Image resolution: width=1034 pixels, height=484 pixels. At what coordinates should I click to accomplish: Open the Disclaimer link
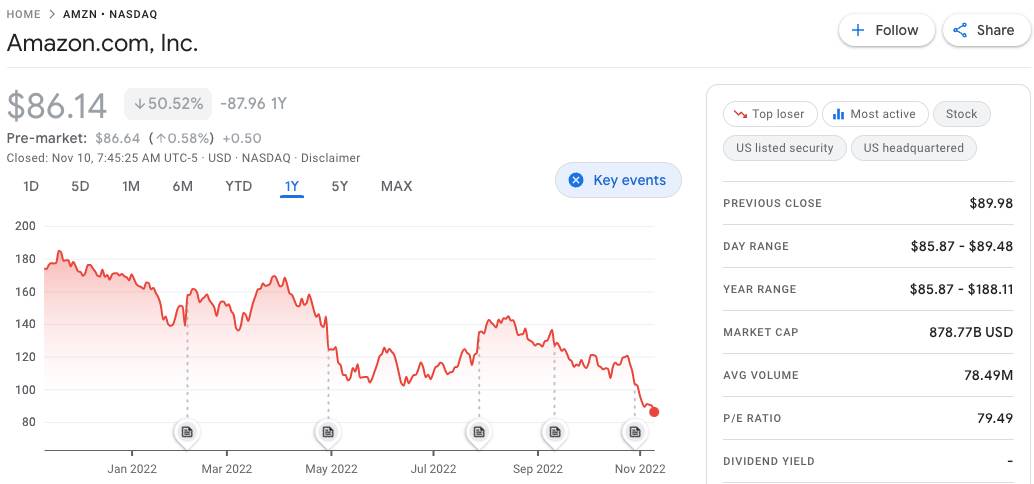(330, 158)
